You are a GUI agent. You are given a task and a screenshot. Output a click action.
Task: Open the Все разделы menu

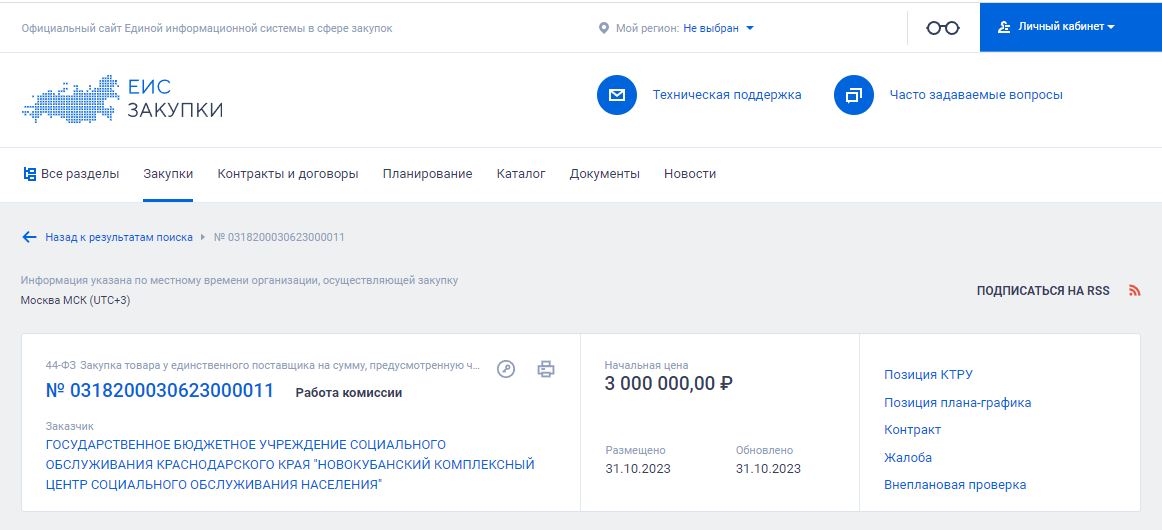pos(71,174)
